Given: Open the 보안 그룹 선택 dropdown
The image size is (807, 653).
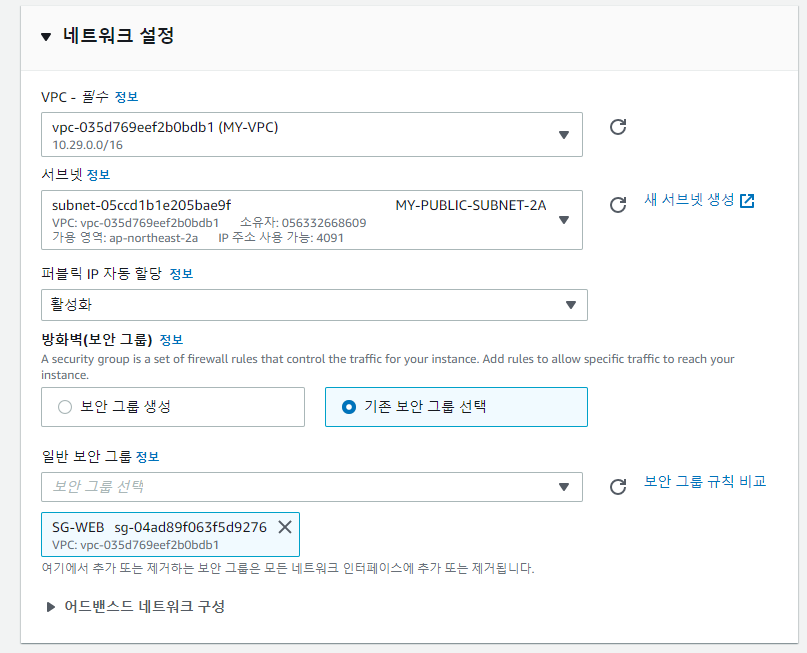Looking at the screenshot, I should pos(312,486).
